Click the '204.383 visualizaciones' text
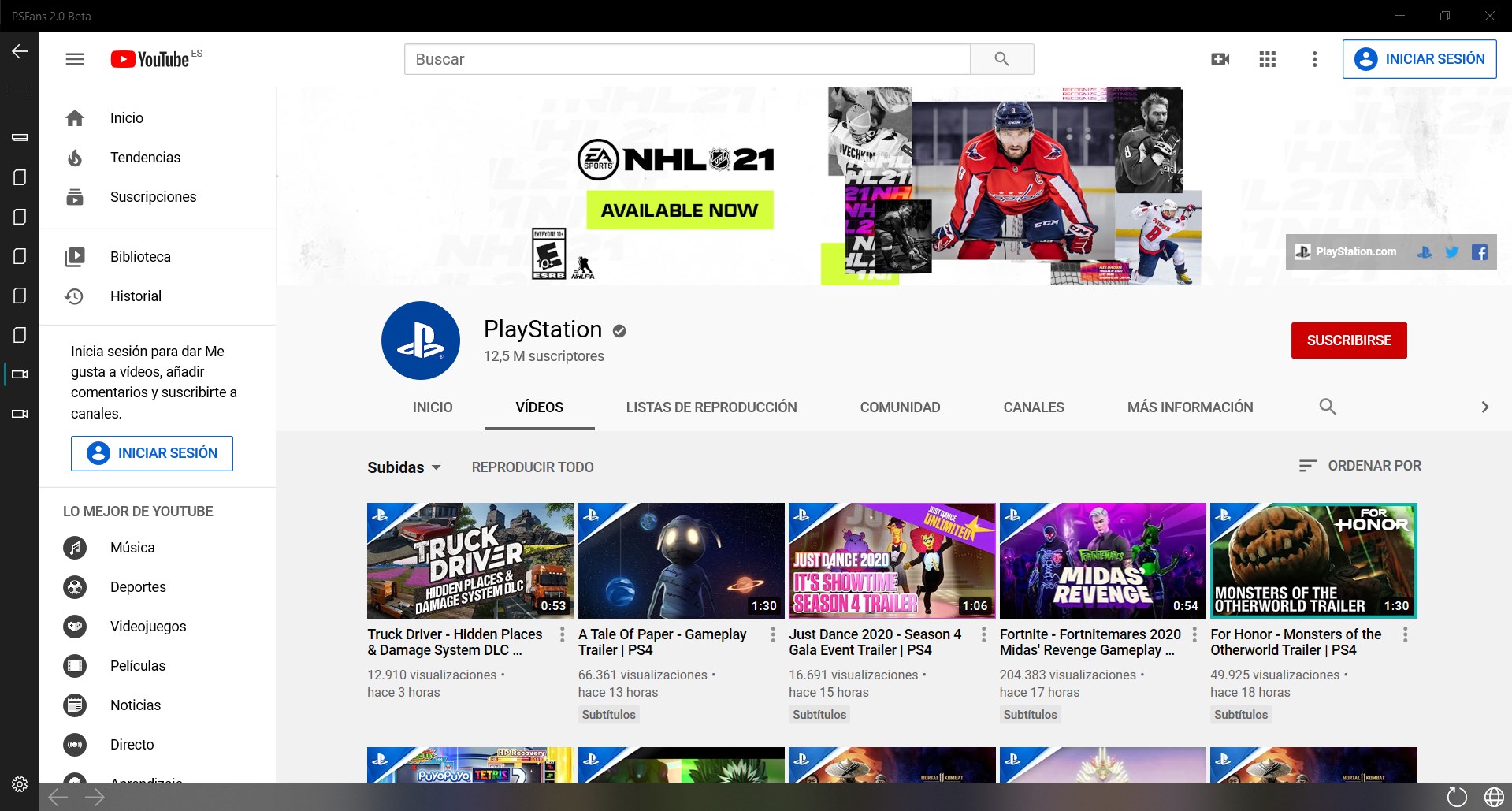This screenshot has height=811, width=1512. 1068,675
